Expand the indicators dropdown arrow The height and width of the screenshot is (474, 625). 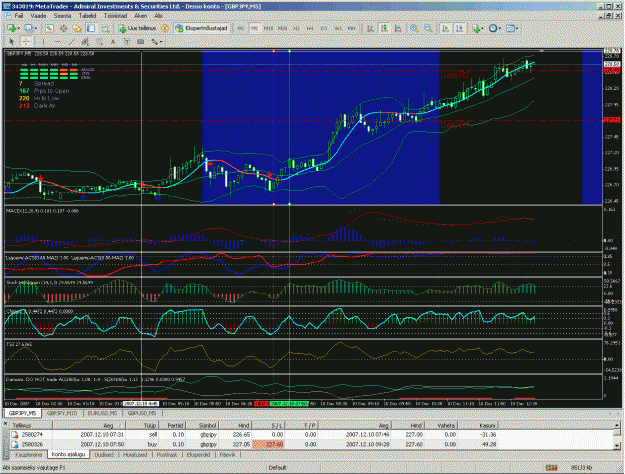click(482, 28)
